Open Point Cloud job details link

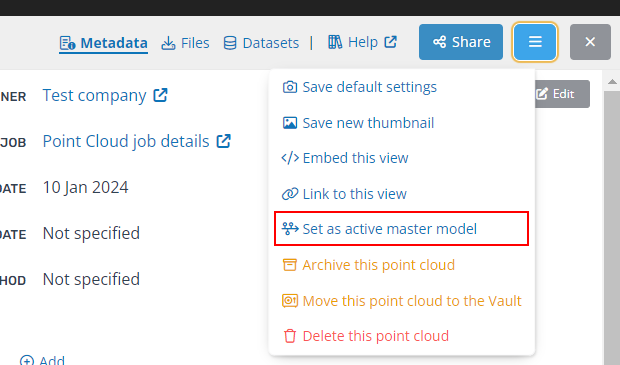[137, 141]
